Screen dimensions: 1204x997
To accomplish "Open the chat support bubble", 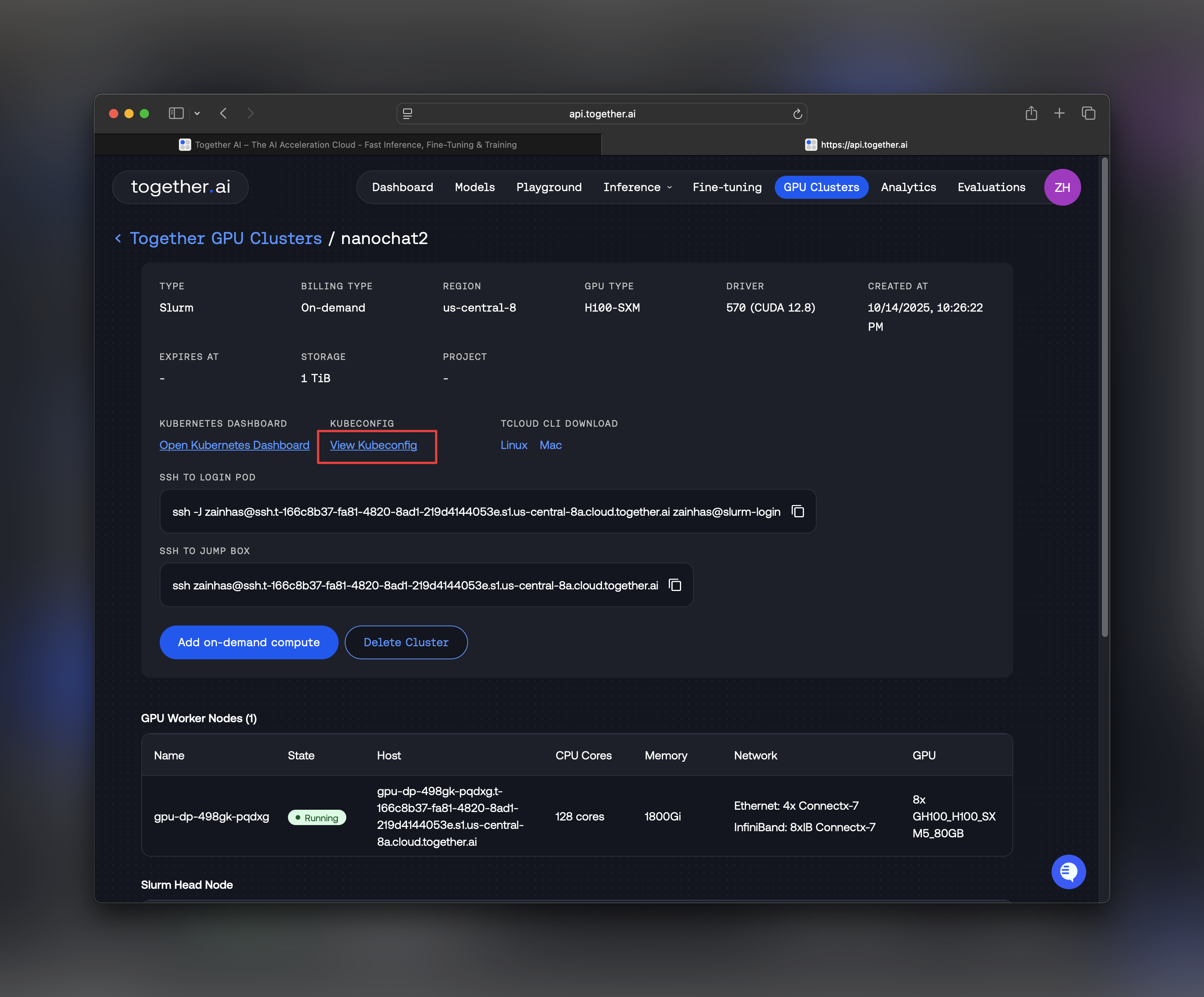I will pos(1068,872).
